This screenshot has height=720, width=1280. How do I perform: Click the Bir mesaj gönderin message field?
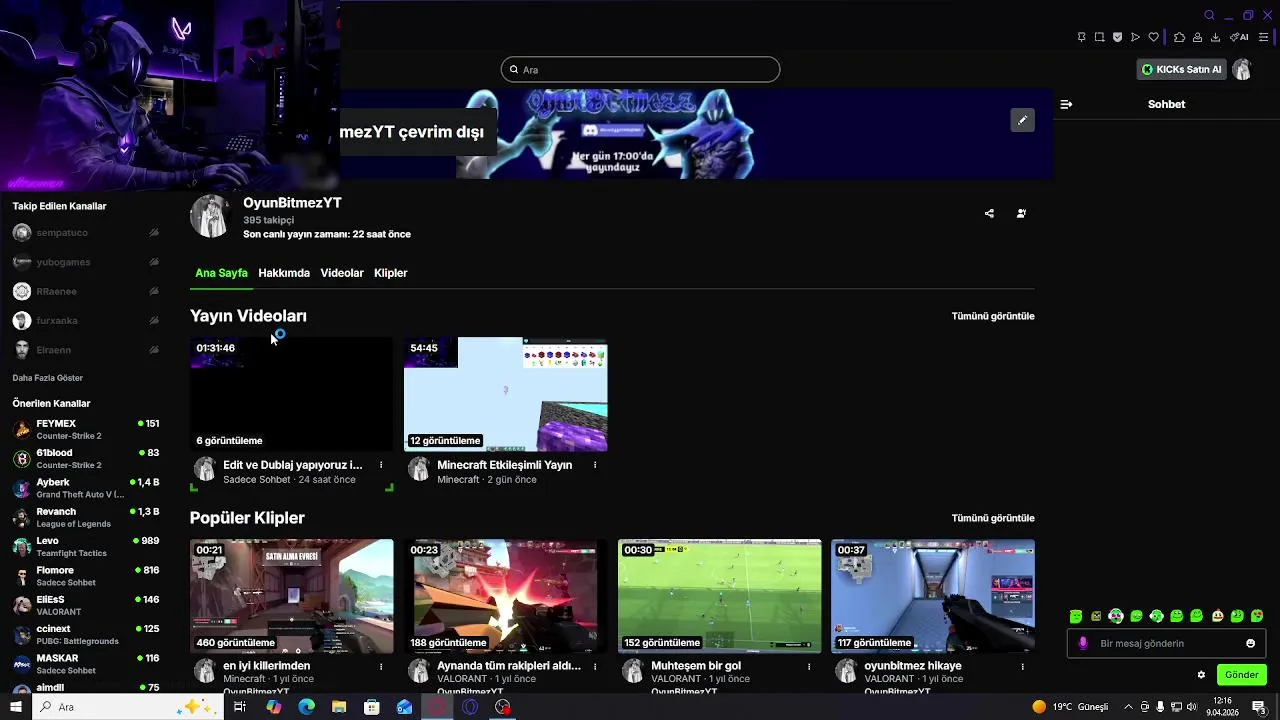pos(1166,643)
